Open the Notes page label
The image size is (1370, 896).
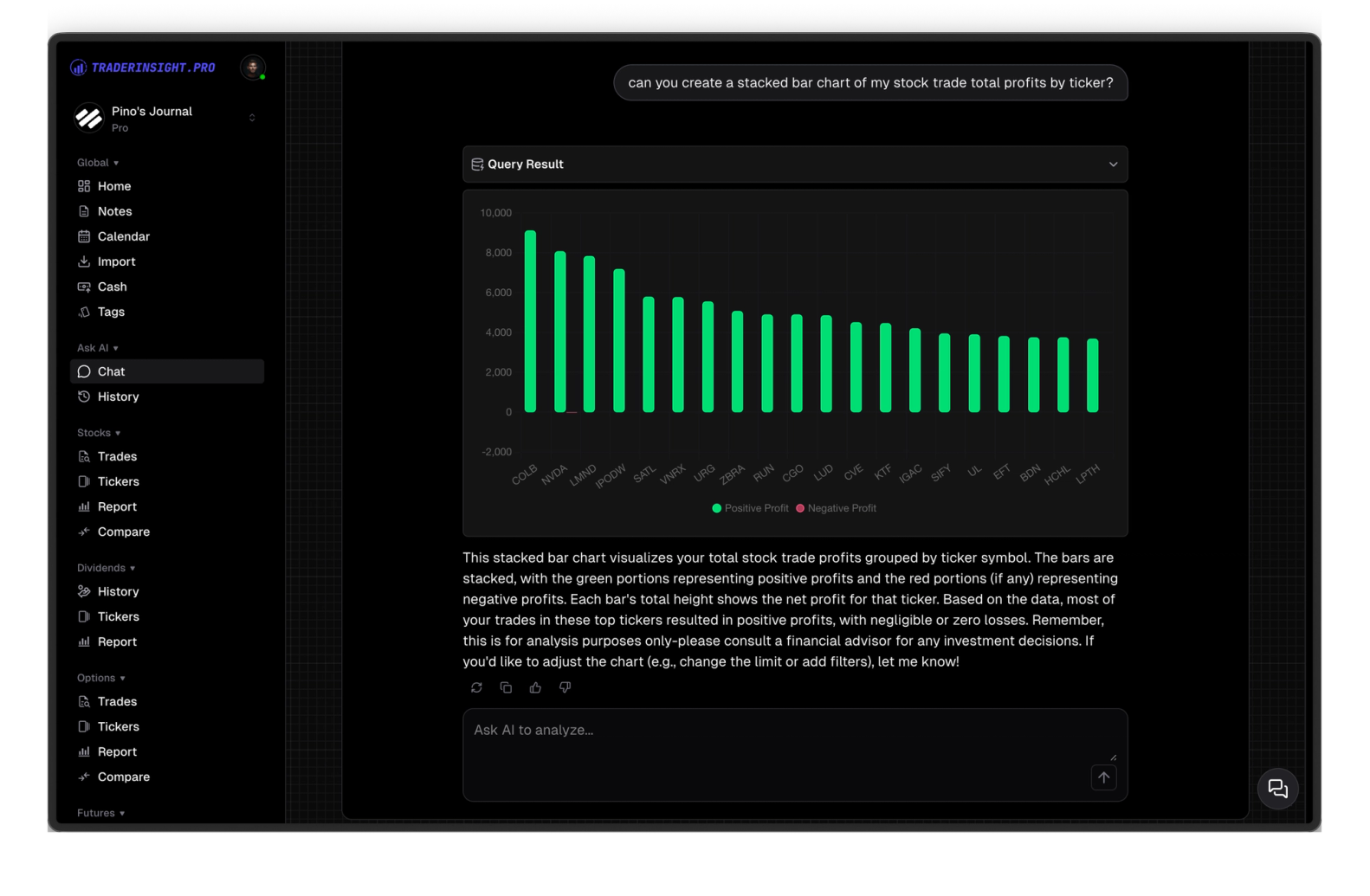pyautogui.click(x=114, y=211)
